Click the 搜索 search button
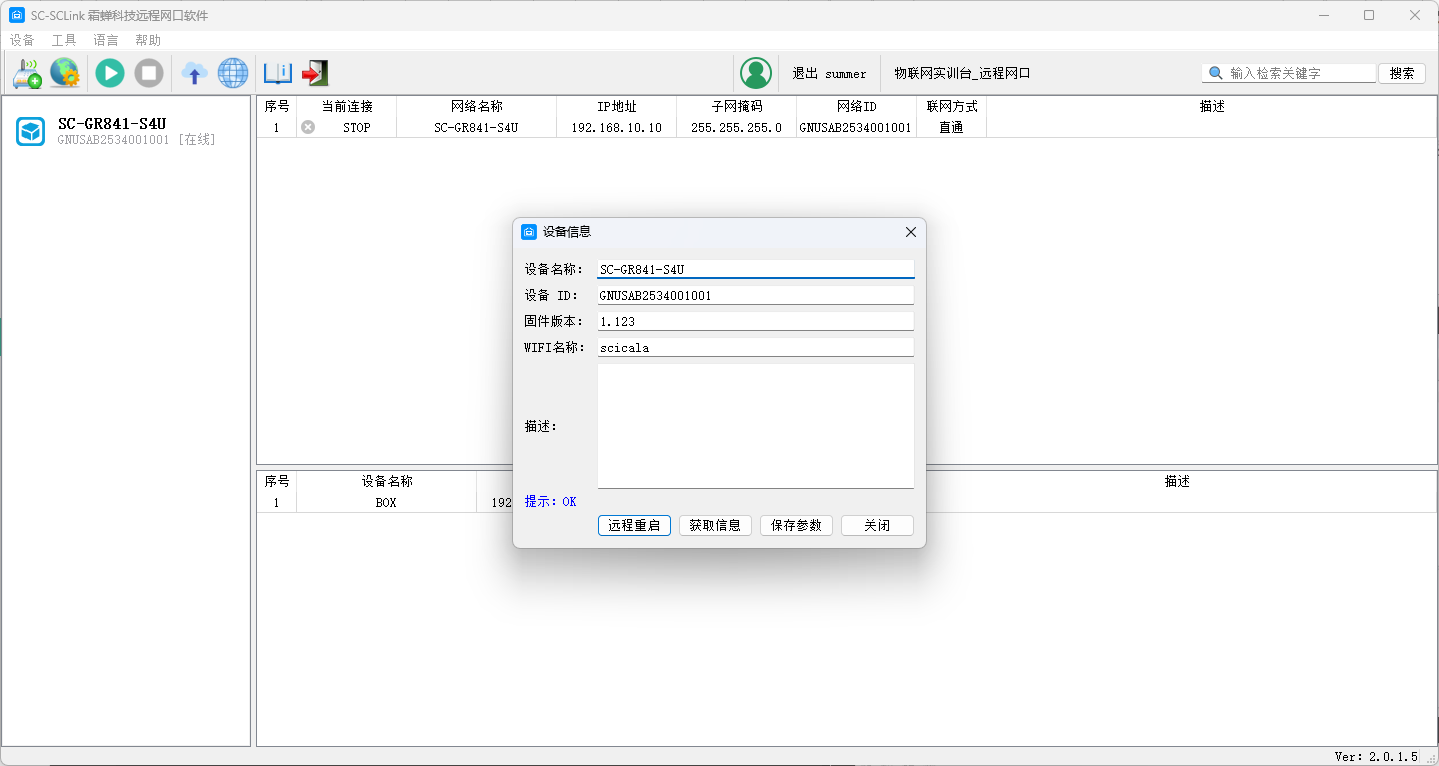The image size is (1439, 766). [x=1402, y=73]
